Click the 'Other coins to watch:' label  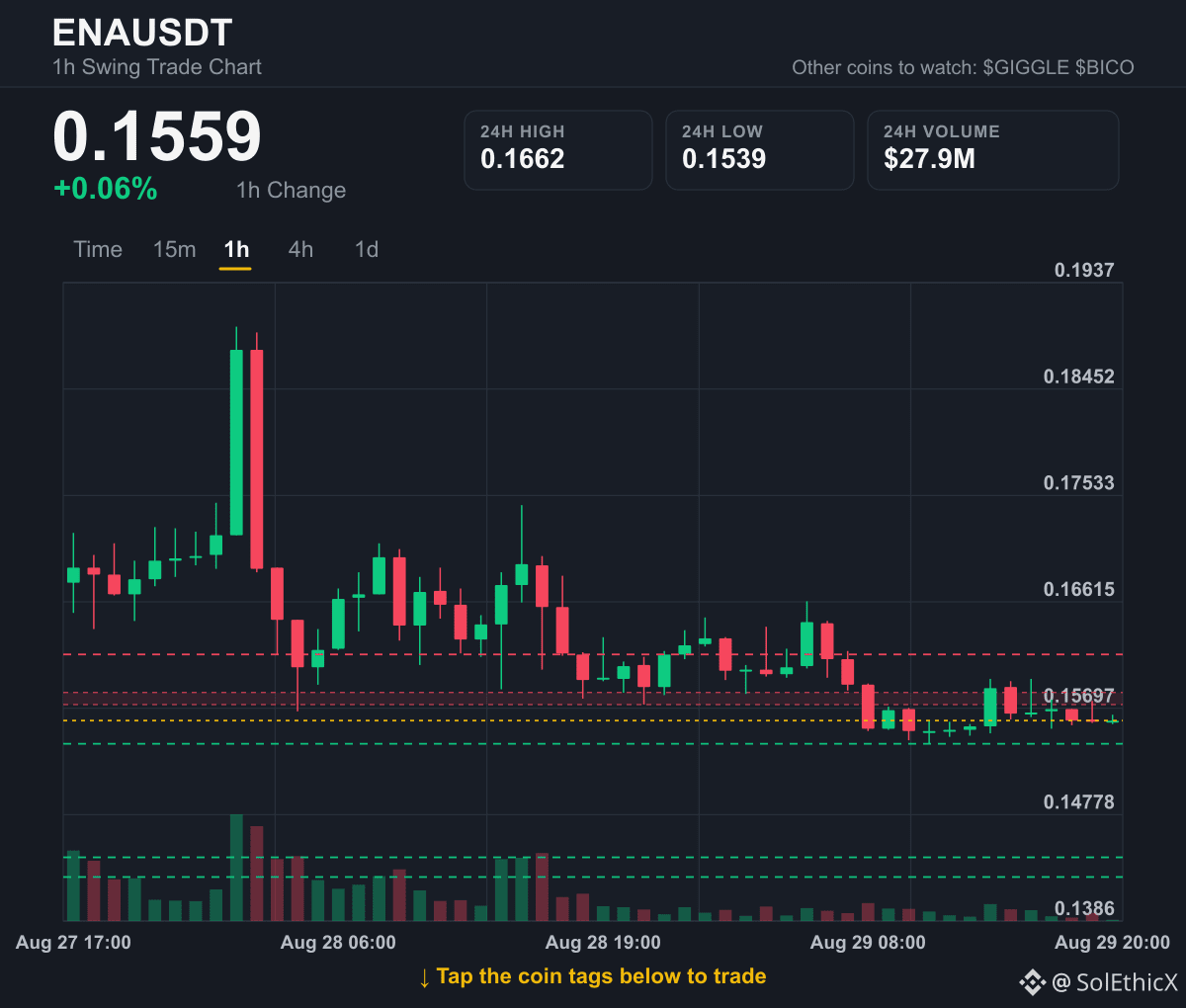(884, 67)
